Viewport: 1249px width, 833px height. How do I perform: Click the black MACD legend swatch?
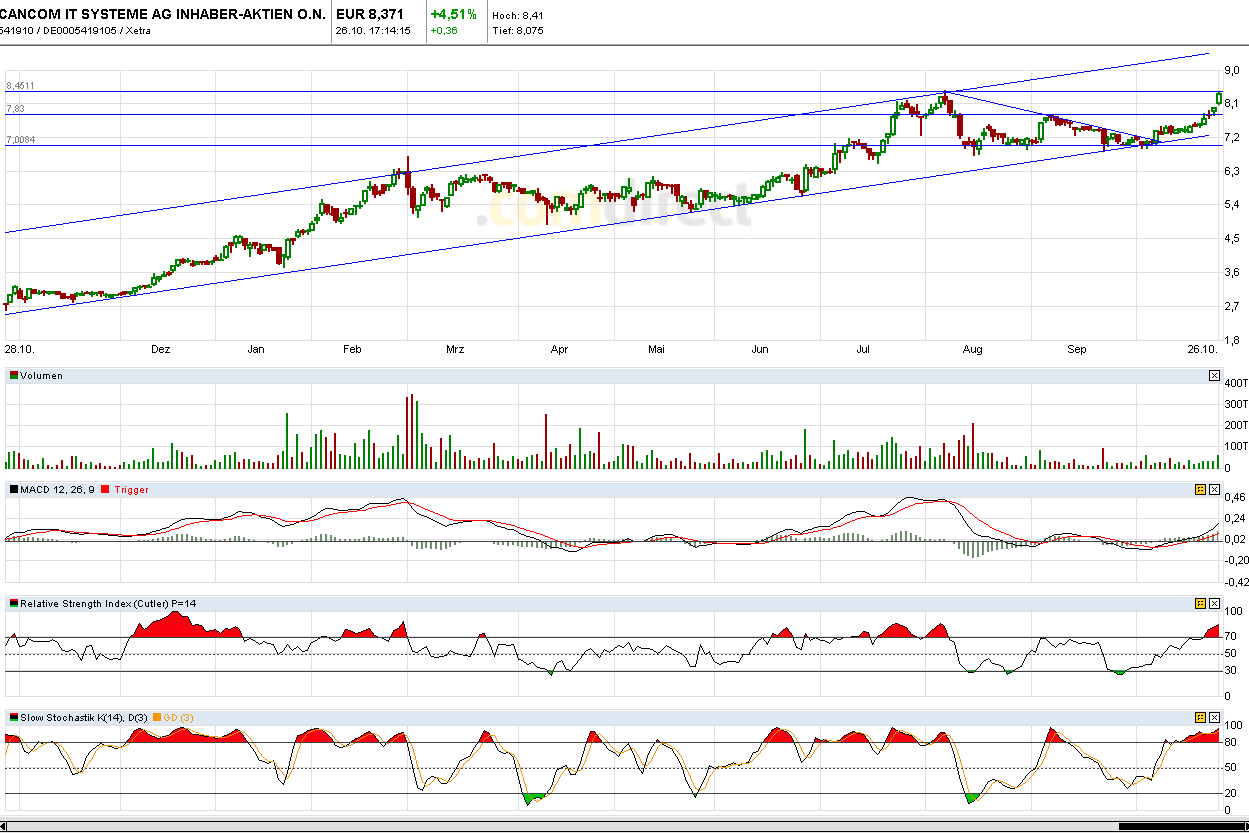click(x=14, y=489)
